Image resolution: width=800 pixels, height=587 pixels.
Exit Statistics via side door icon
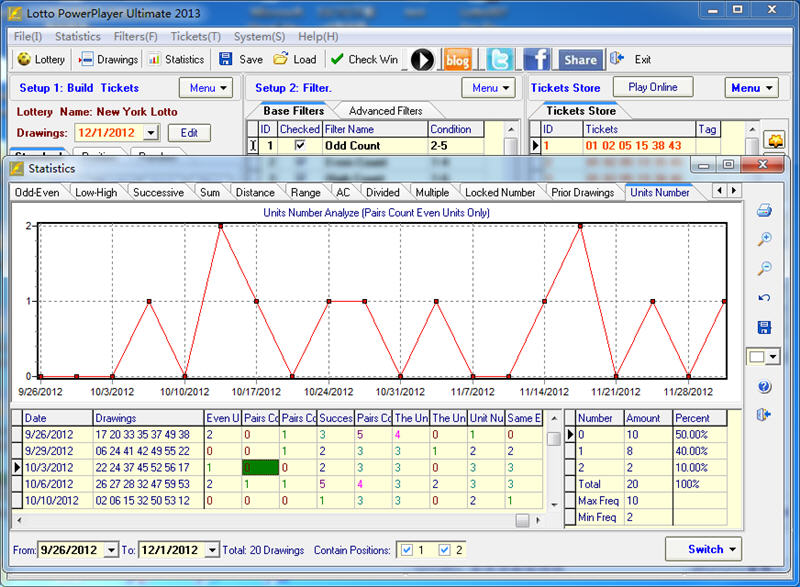tap(764, 415)
